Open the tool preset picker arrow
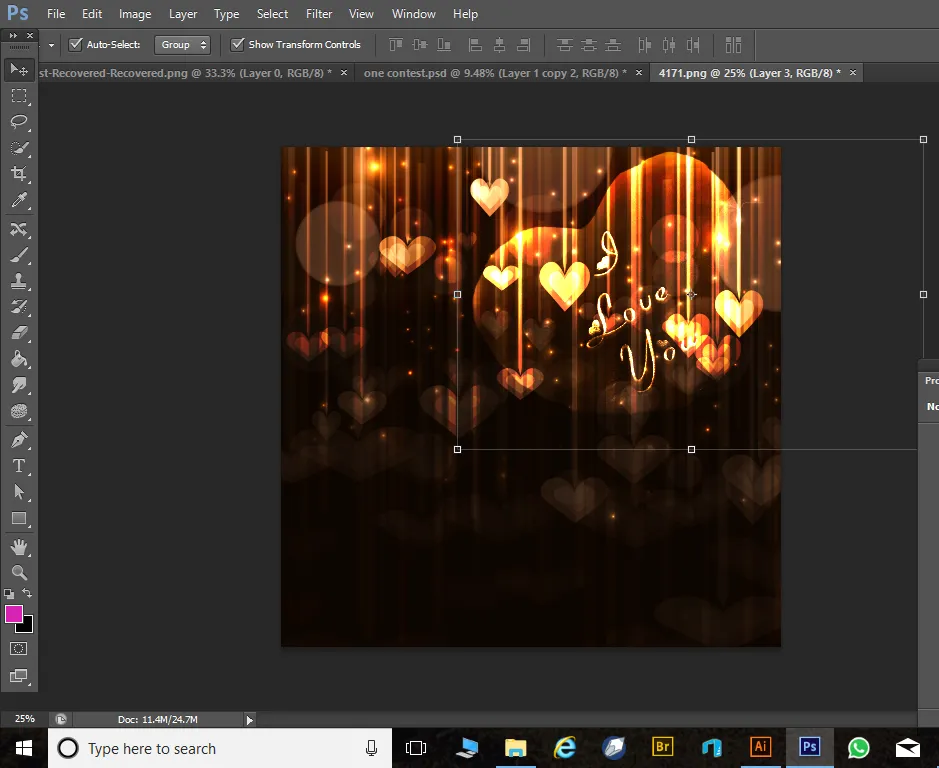939x768 pixels. coord(52,45)
